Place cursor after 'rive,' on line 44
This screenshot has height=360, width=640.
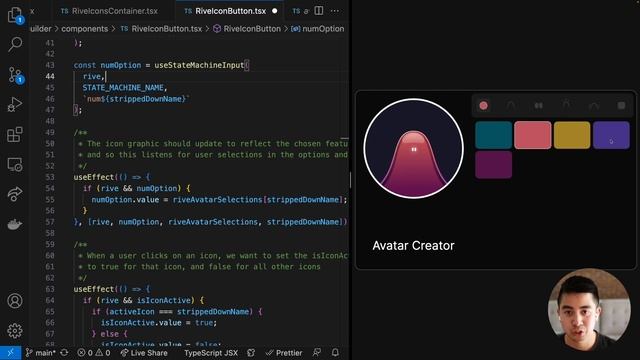point(105,76)
